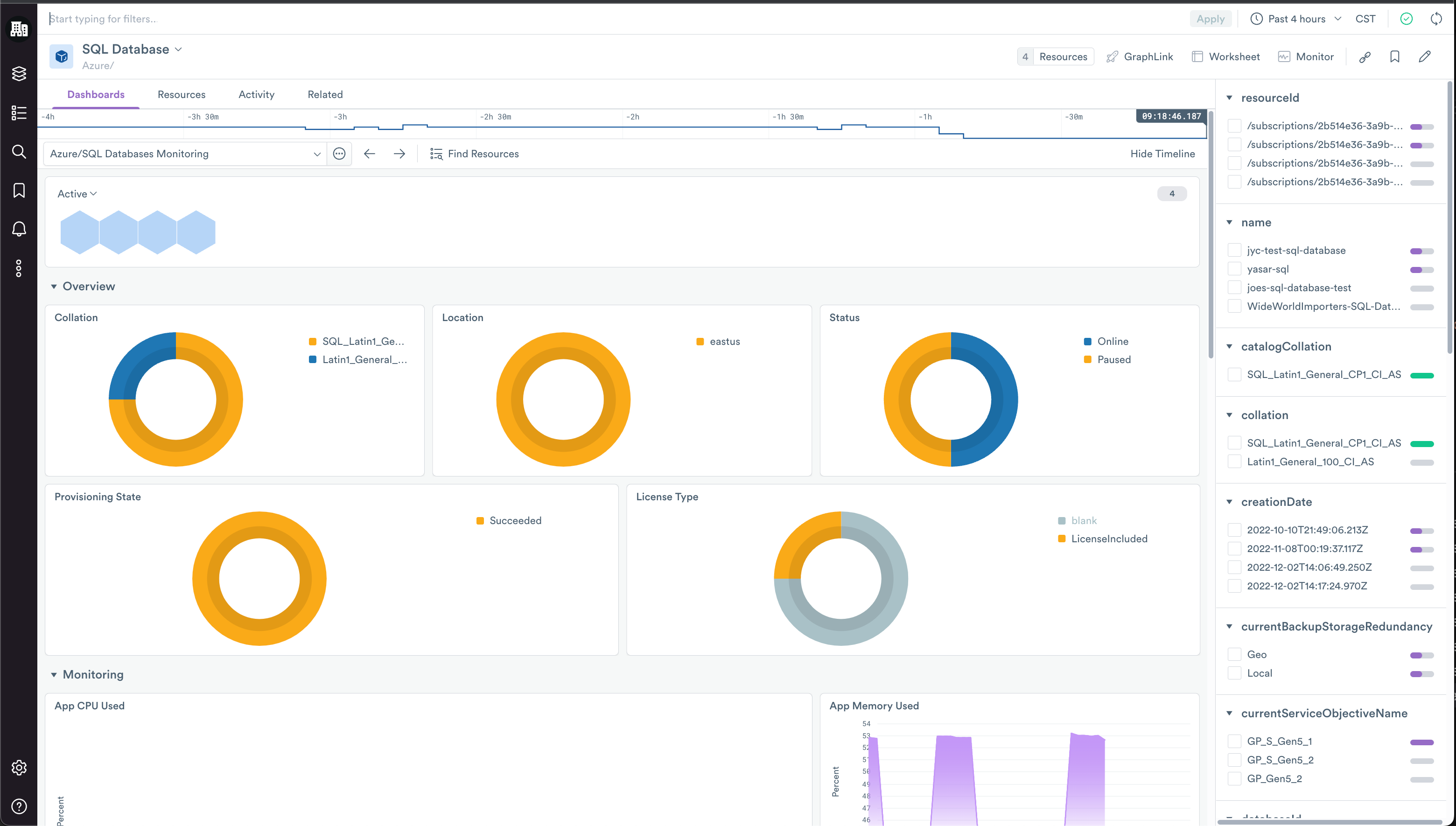Click the refresh icon in top bar
1456x826 pixels.
(1435, 19)
